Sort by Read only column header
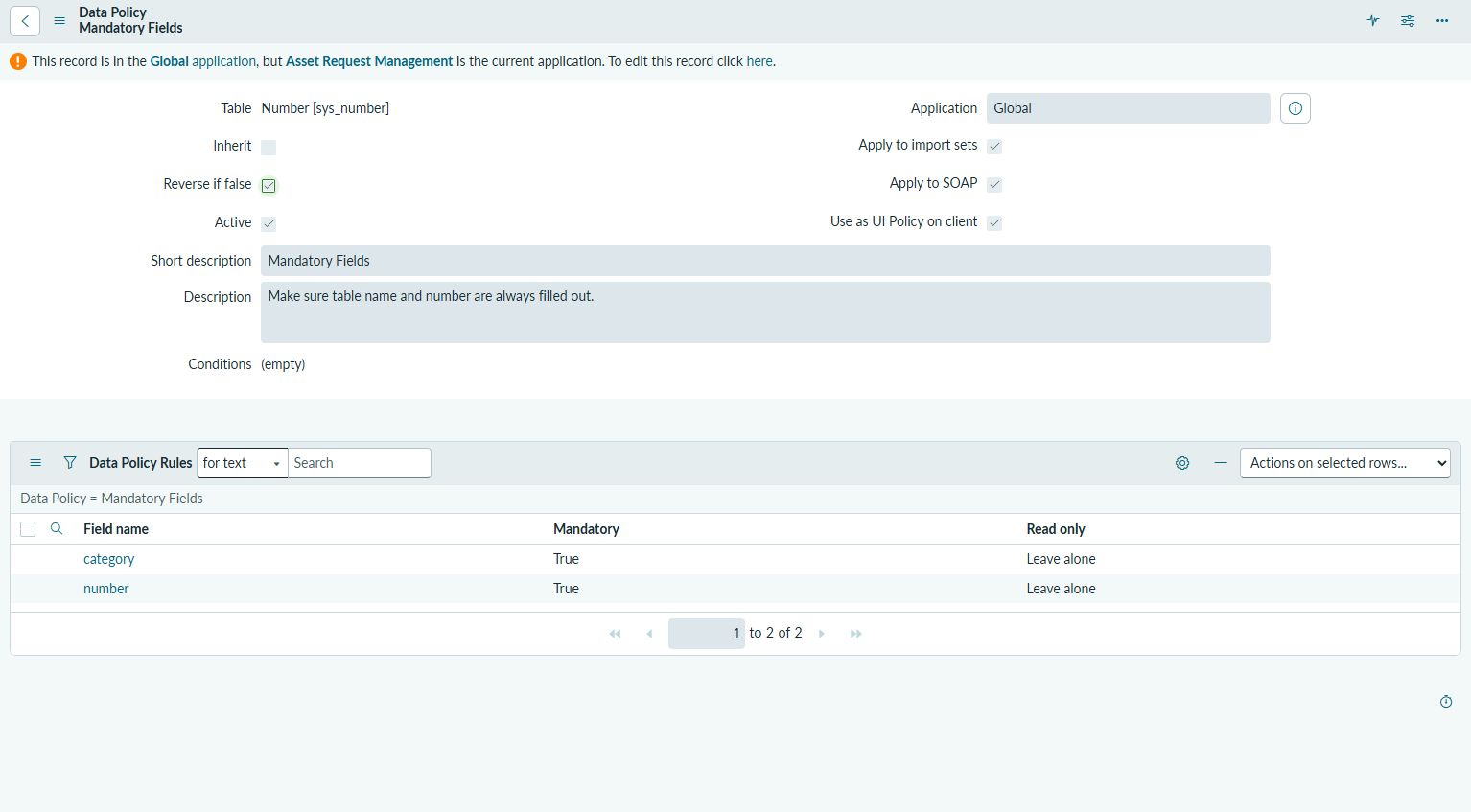 tap(1056, 529)
